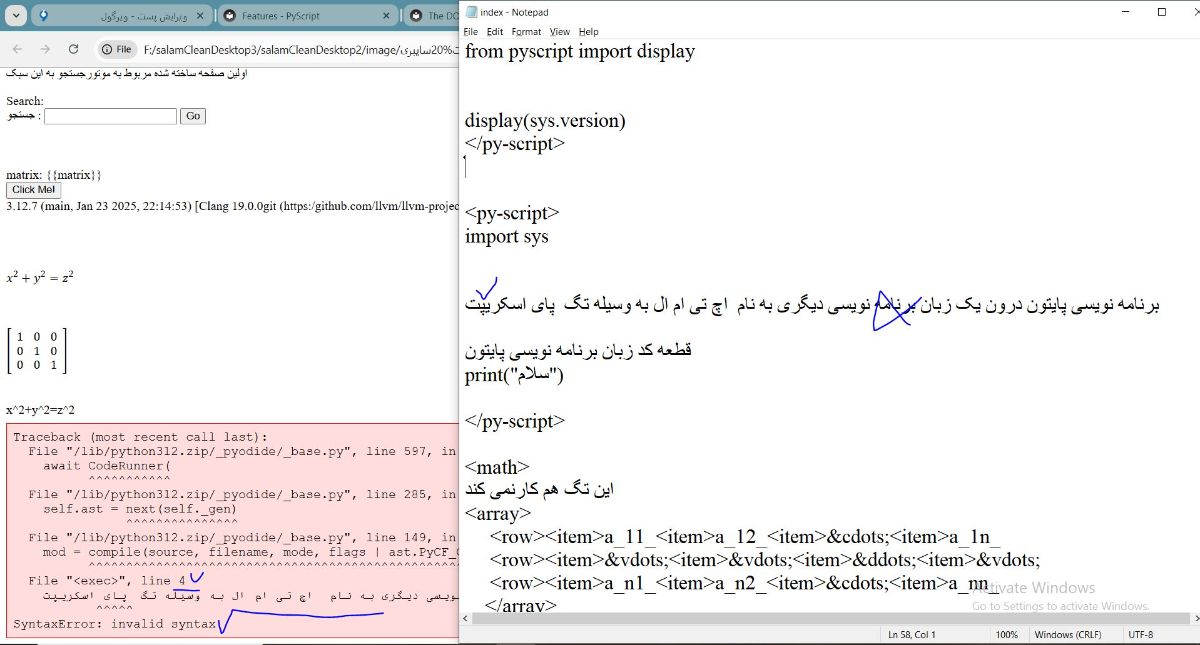The height and width of the screenshot is (645, 1200).
Task: Click inside the search text field
Action: 110,116
